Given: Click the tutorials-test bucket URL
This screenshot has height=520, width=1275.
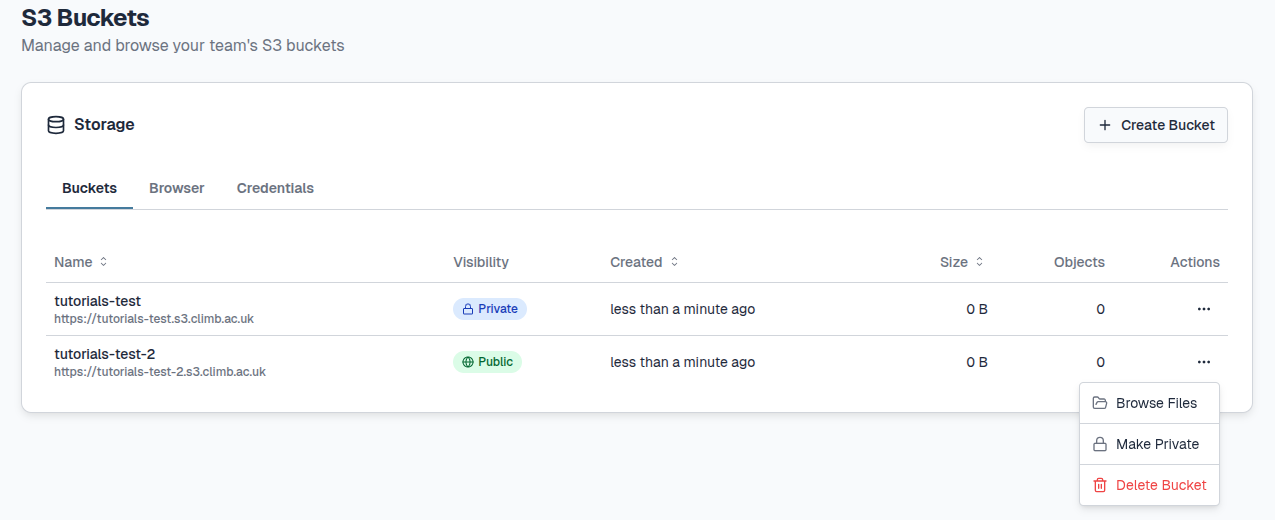Looking at the screenshot, I should tap(154, 319).
